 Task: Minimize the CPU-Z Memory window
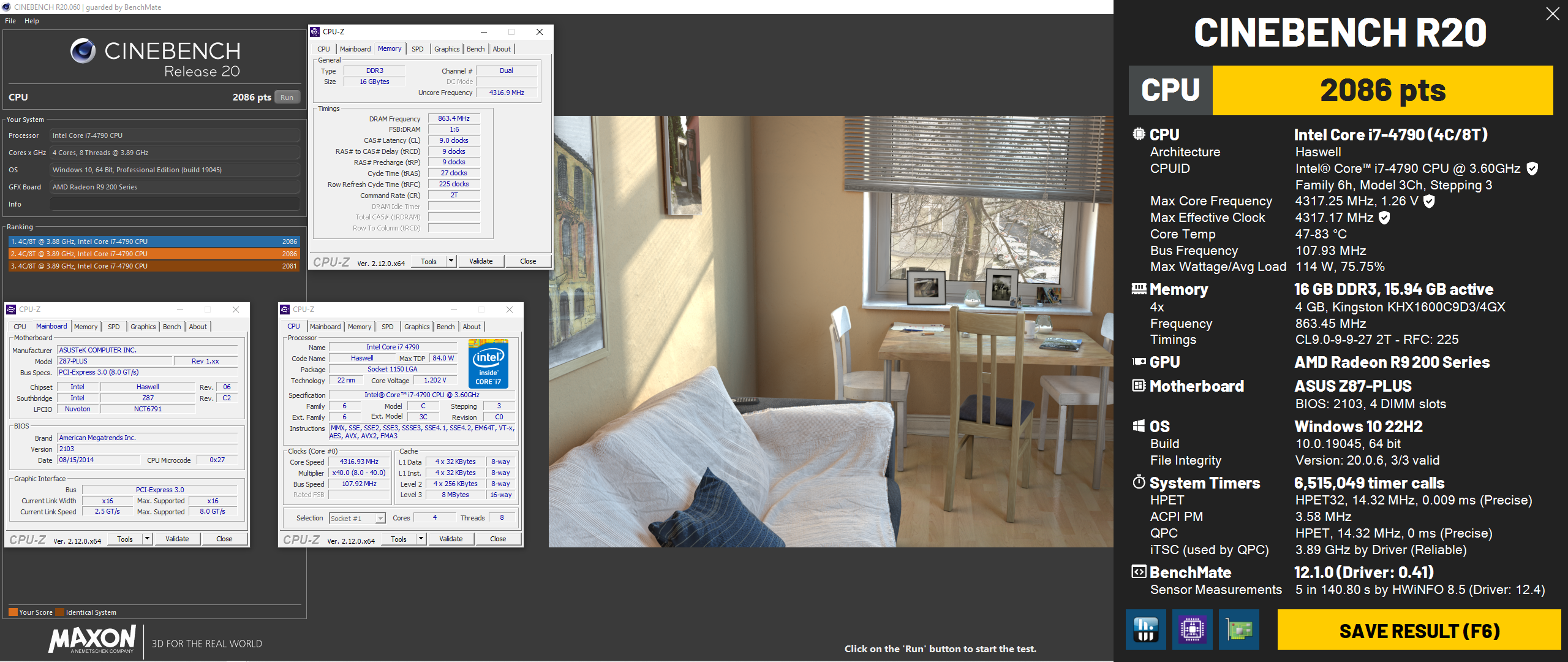tap(484, 32)
